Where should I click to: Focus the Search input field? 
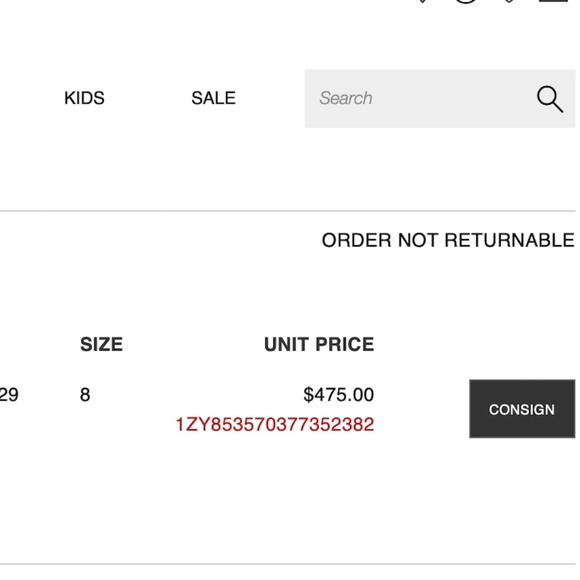click(x=440, y=99)
